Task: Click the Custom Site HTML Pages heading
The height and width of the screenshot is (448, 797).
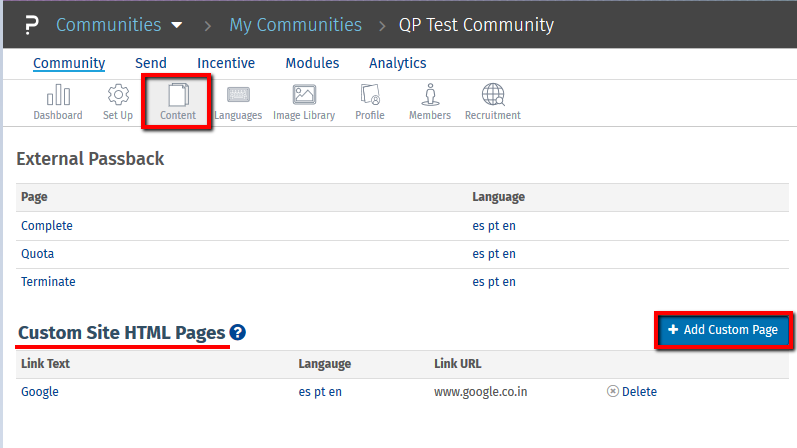Action: click(x=121, y=333)
